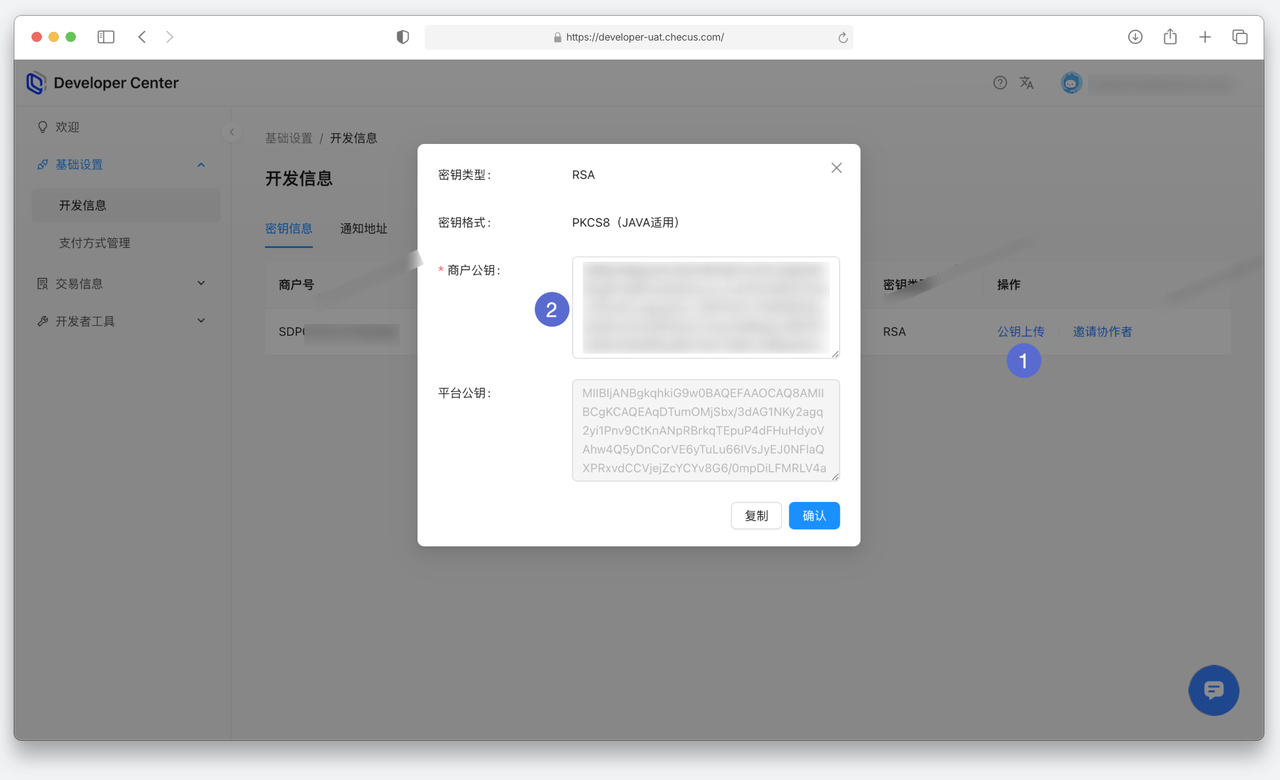
Task: Click into the 商户公钥 text area
Action: [705, 307]
